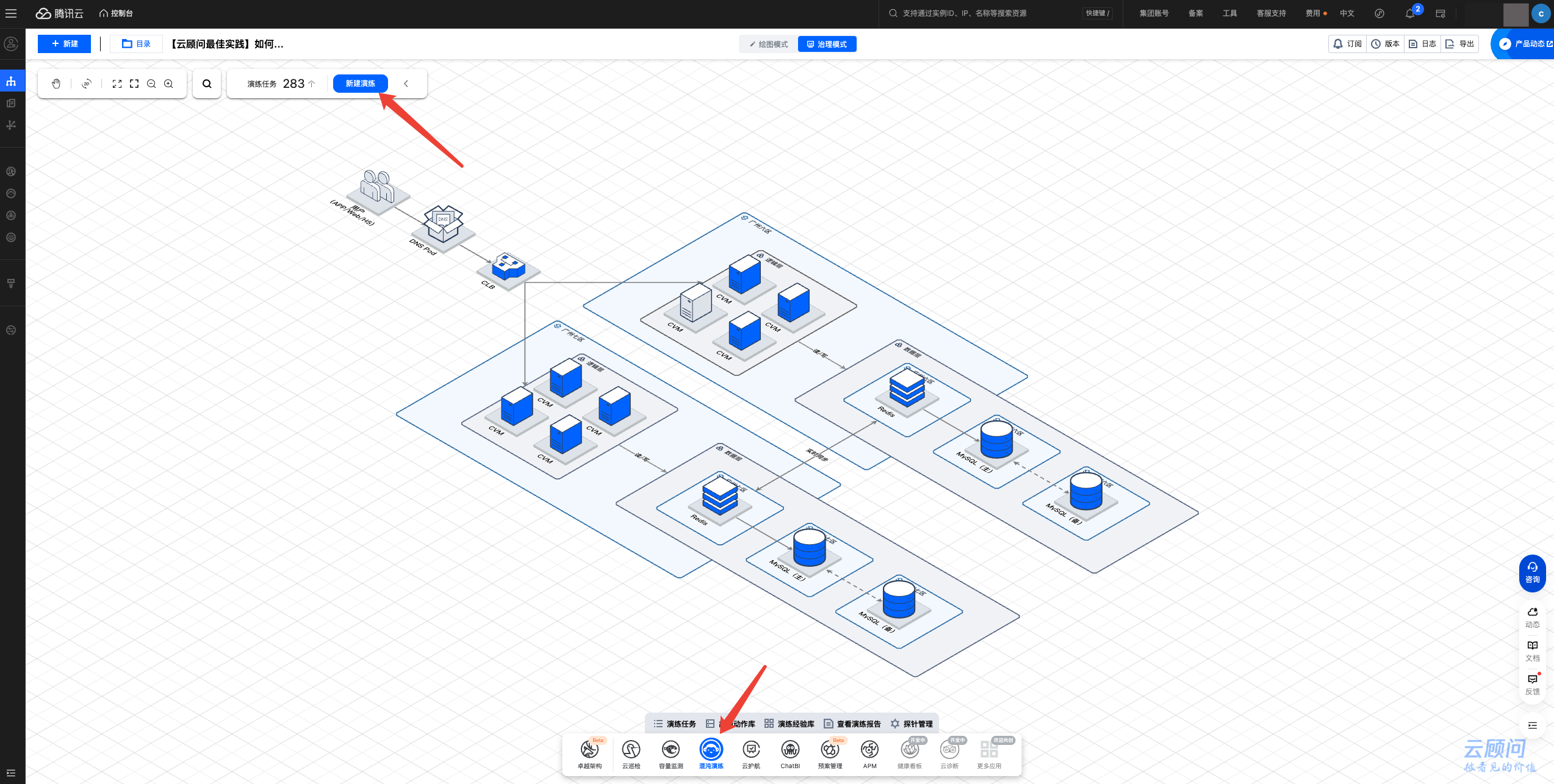Click the 新建演练 button
The width and height of the screenshot is (1554, 784).
[360, 84]
